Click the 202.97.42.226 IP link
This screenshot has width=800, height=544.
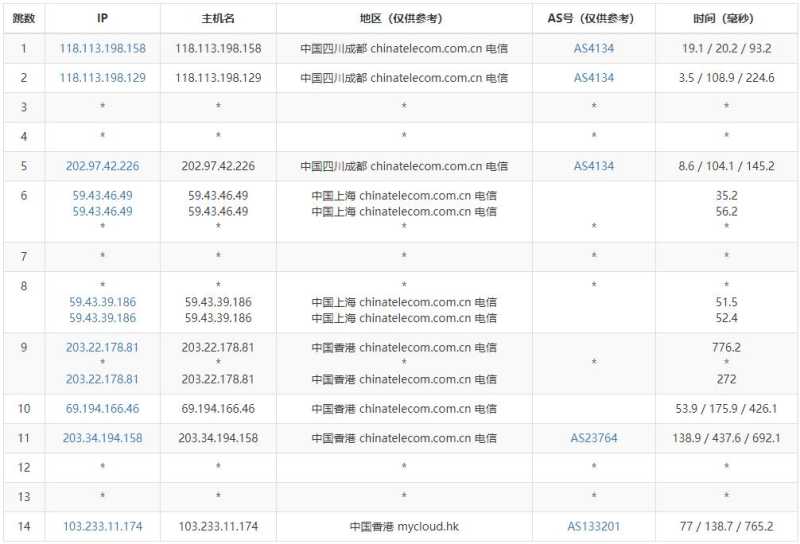[x=103, y=166]
